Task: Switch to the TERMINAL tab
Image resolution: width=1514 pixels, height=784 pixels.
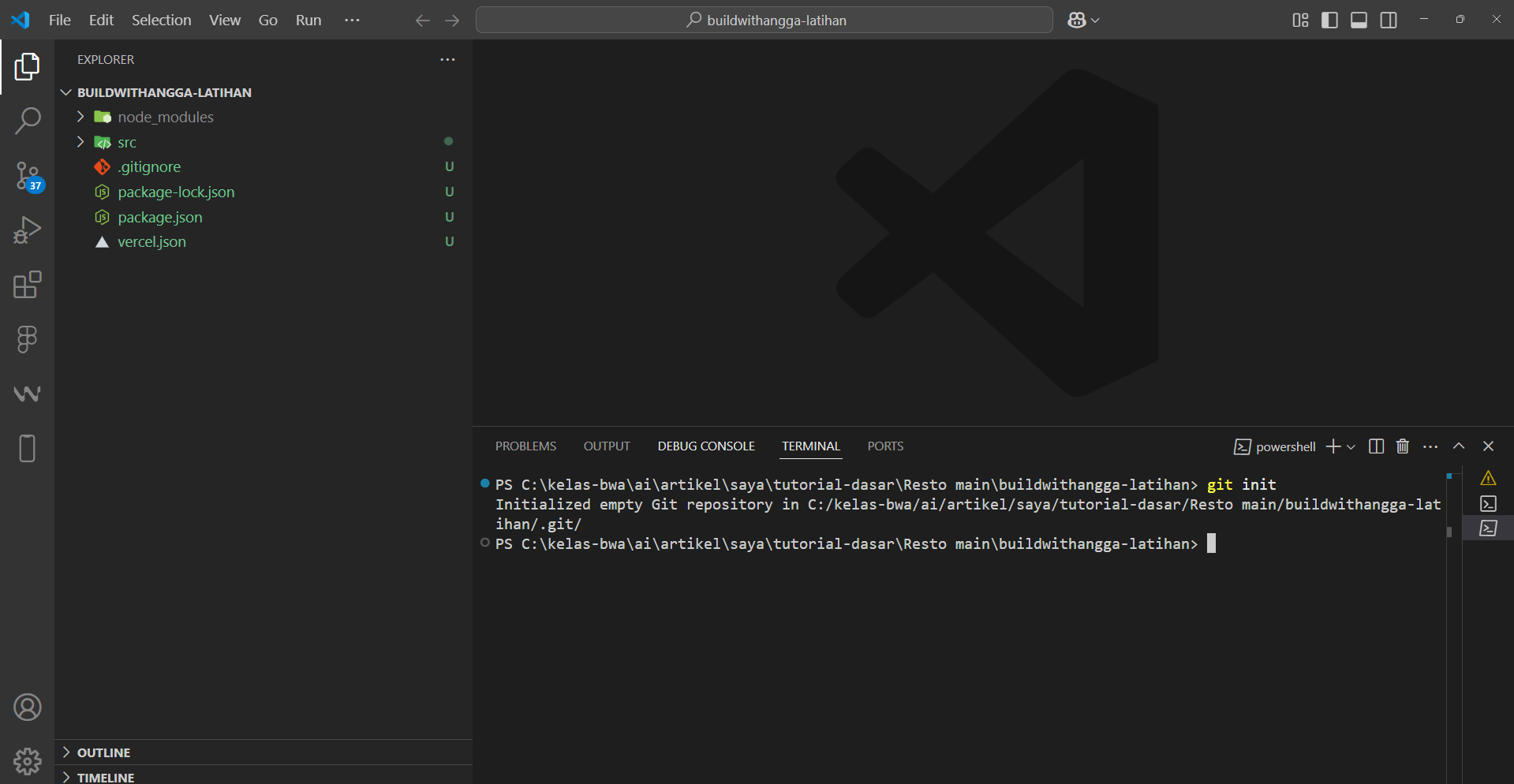Action: 811,446
